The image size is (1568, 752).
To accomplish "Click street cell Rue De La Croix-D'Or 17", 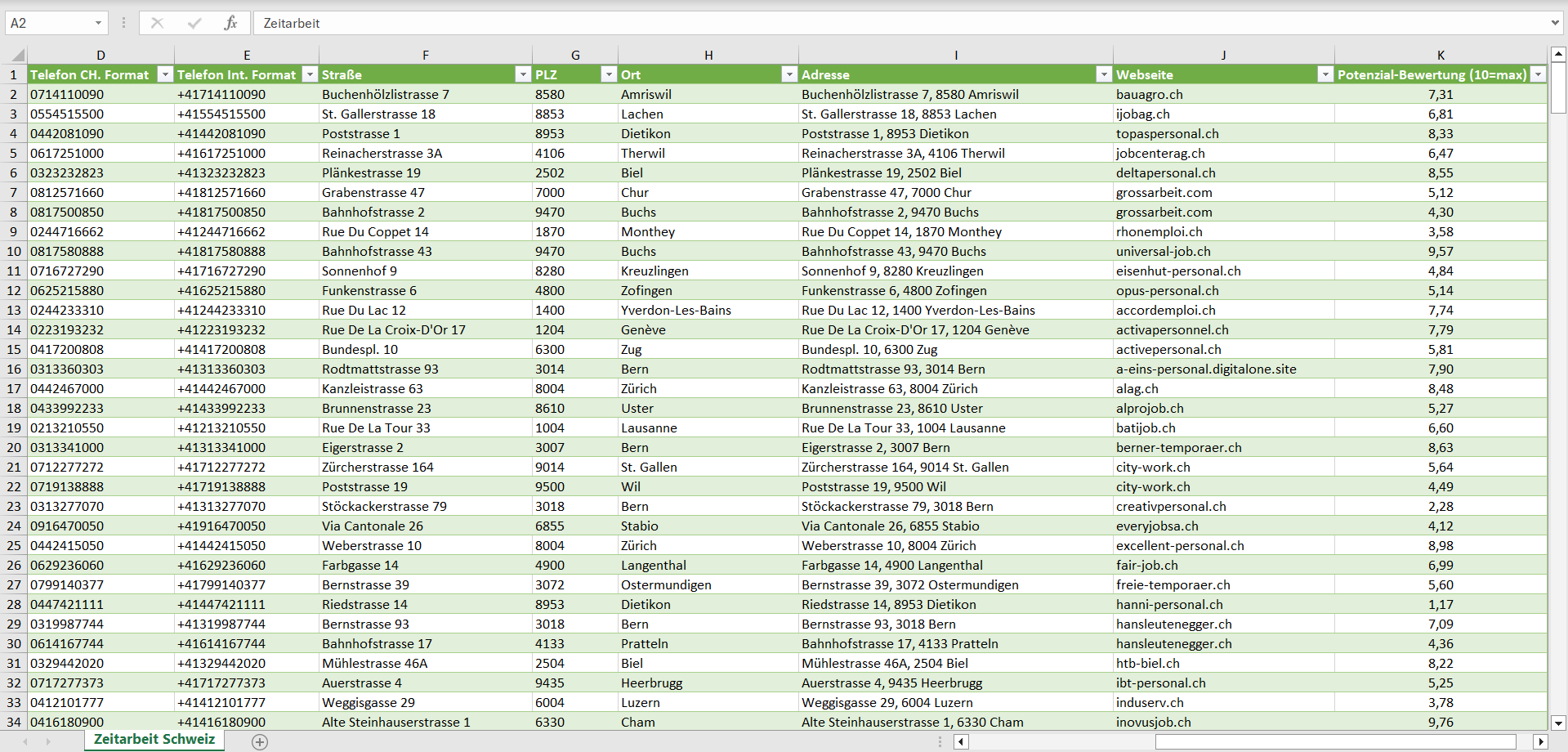I will (426, 329).
